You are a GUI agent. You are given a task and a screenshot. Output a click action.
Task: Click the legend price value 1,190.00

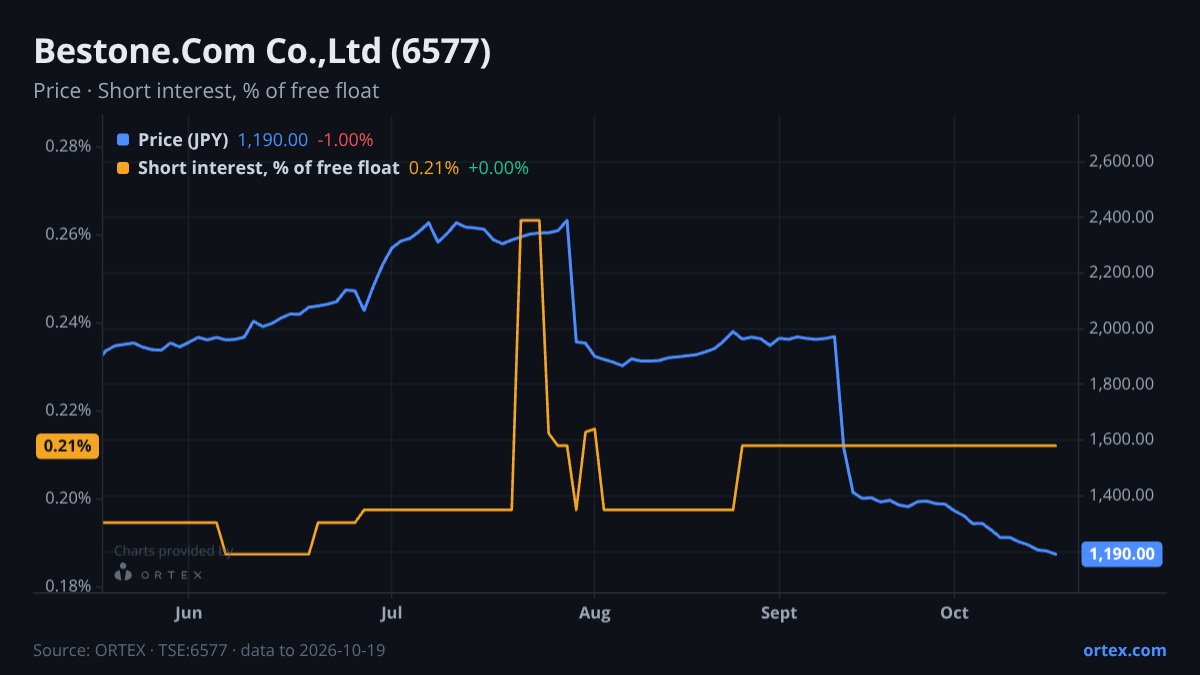click(273, 140)
